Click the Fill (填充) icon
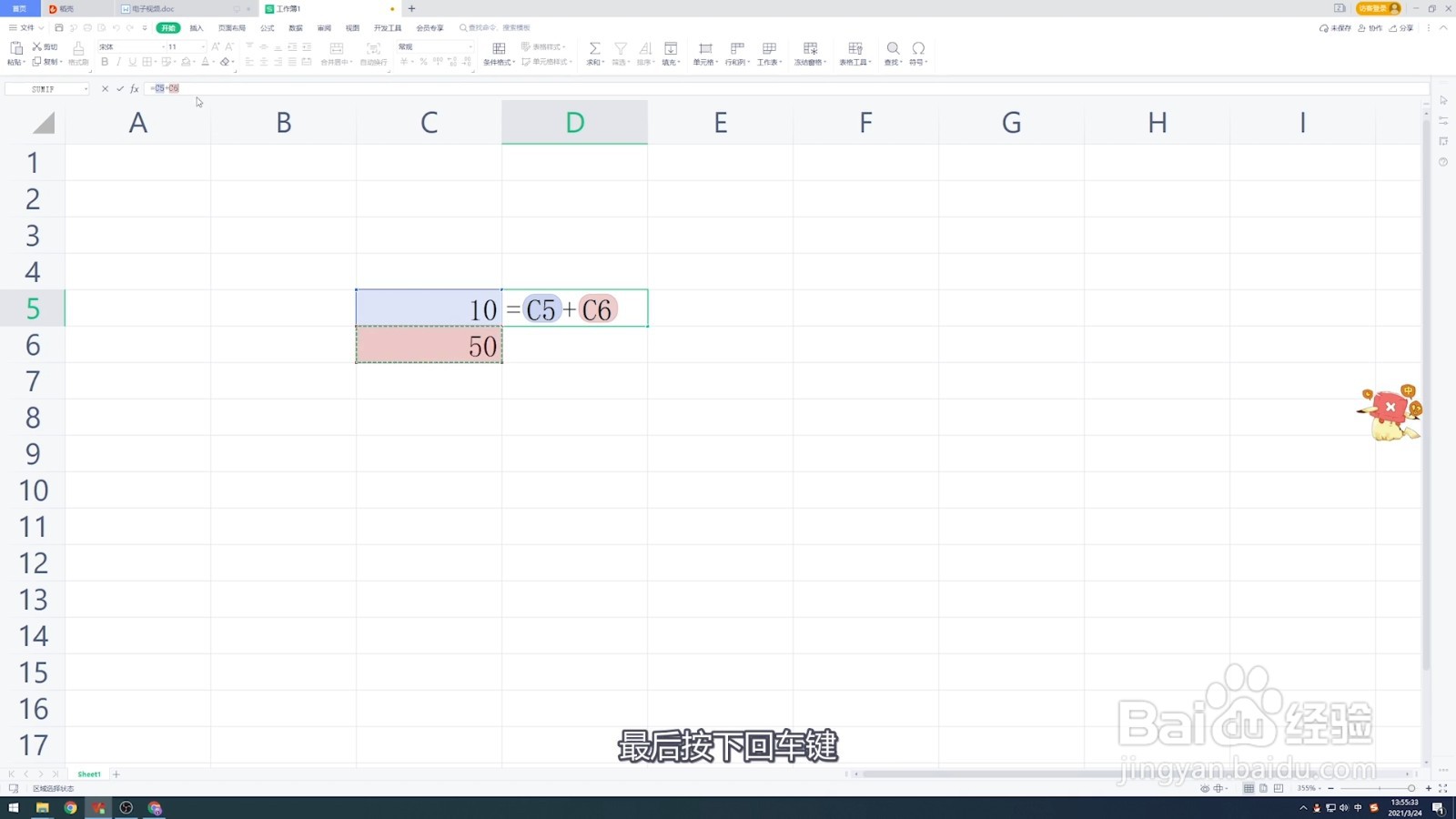Image resolution: width=1456 pixels, height=819 pixels. click(671, 48)
